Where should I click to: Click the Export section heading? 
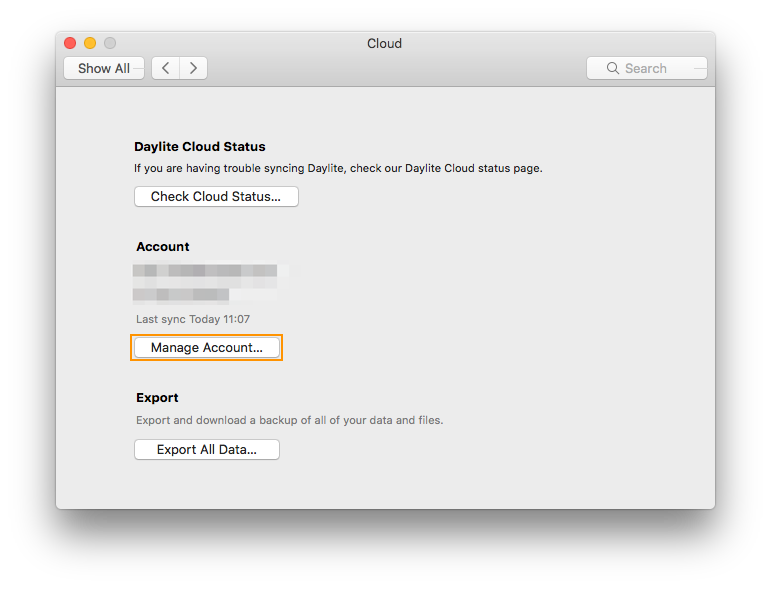point(157,397)
